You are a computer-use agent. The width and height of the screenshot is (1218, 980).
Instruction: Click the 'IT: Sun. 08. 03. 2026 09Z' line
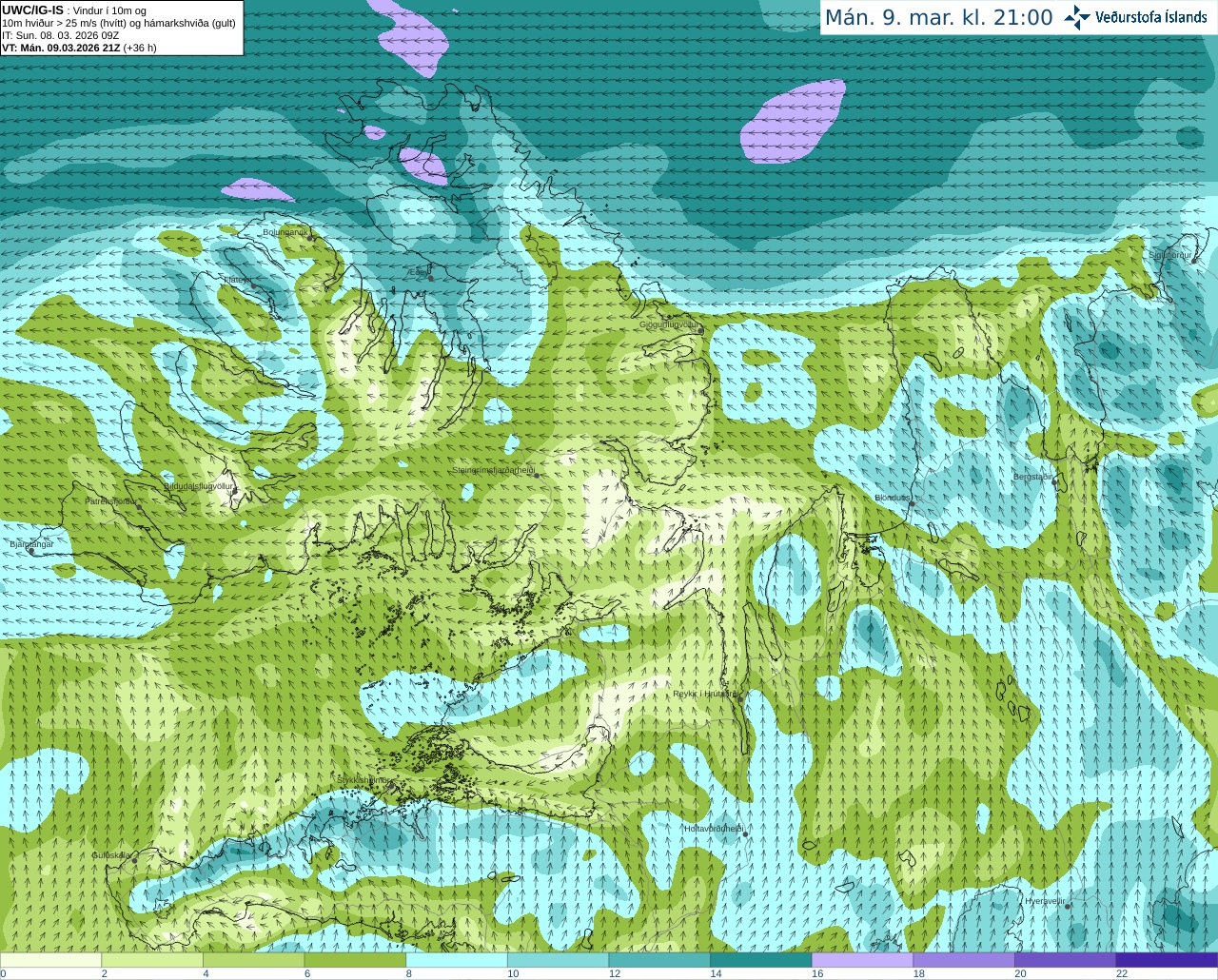coord(60,35)
